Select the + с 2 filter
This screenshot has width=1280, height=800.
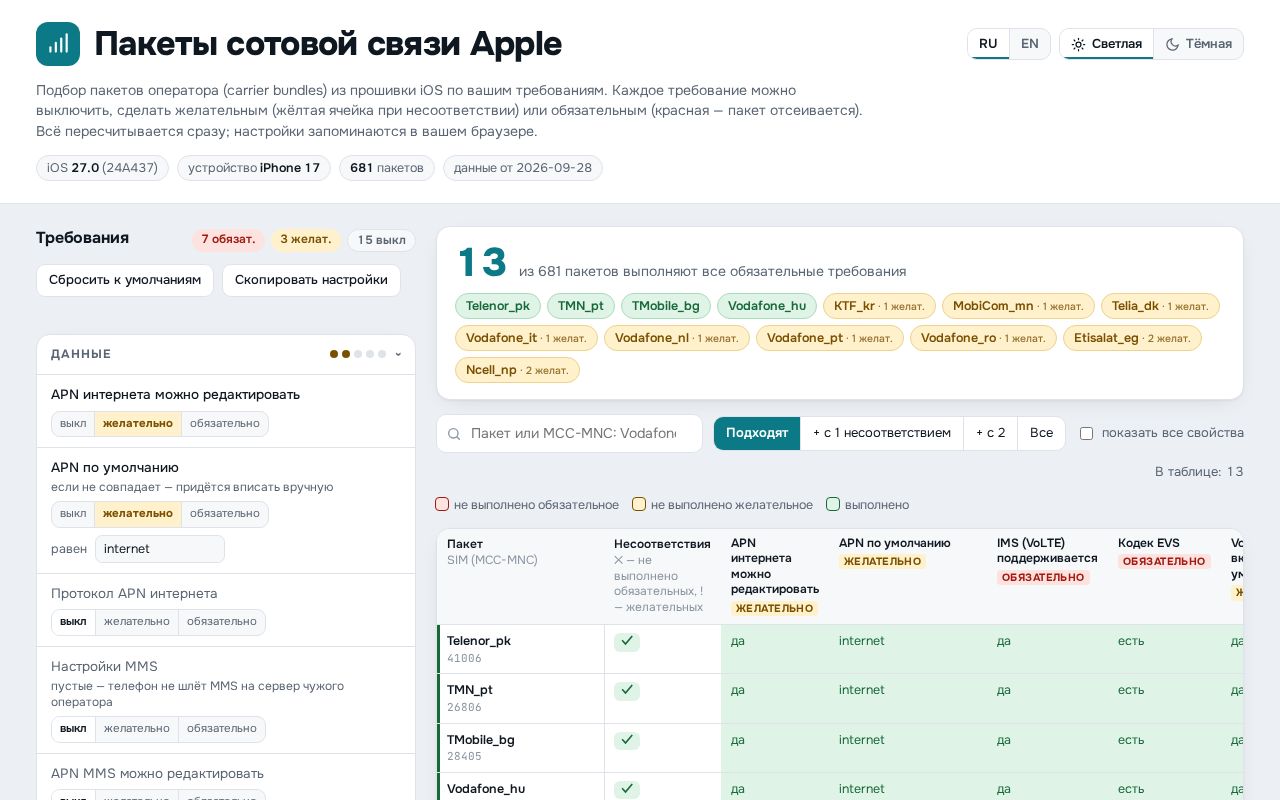pyautogui.click(x=991, y=433)
